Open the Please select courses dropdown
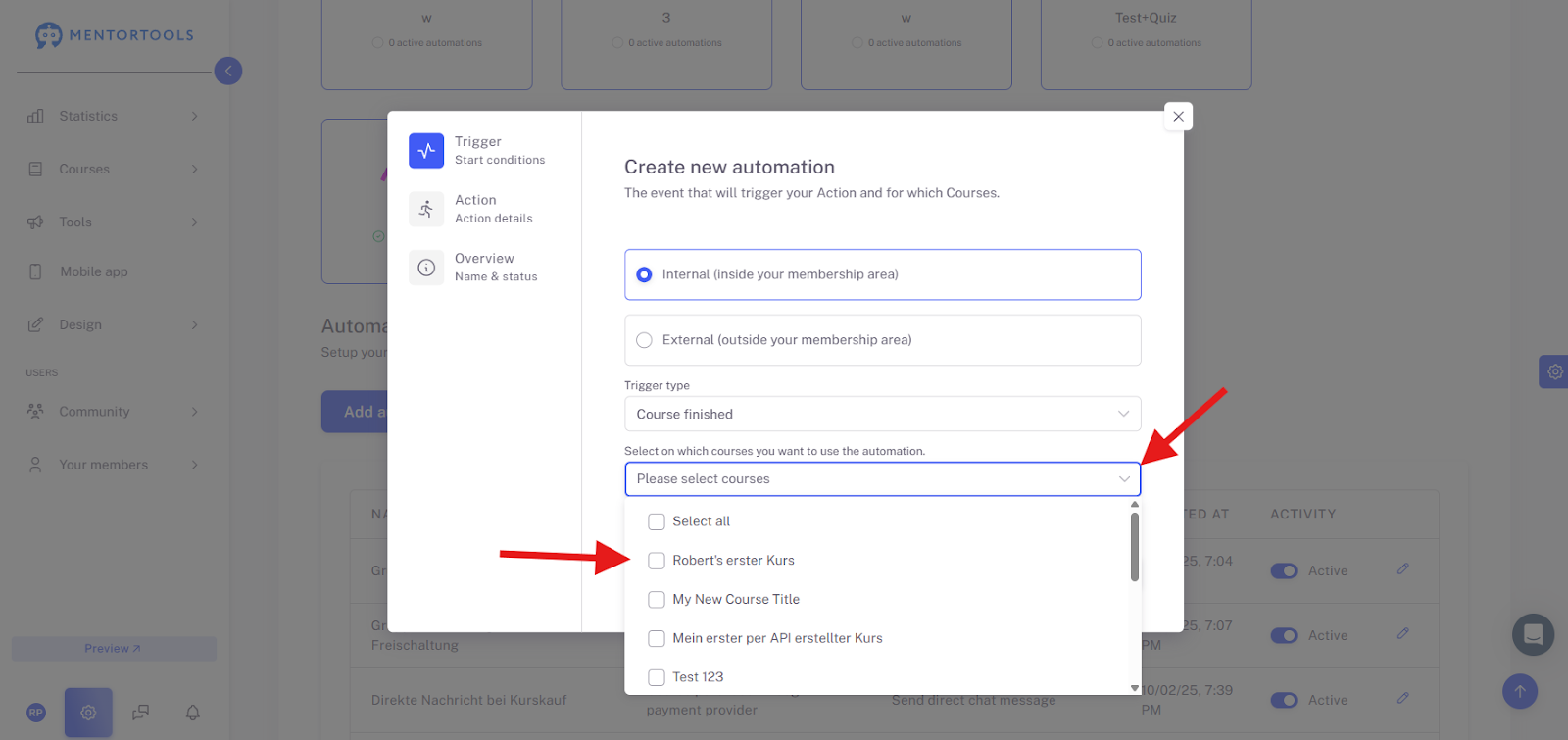This screenshot has width=1568, height=740. 882,479
